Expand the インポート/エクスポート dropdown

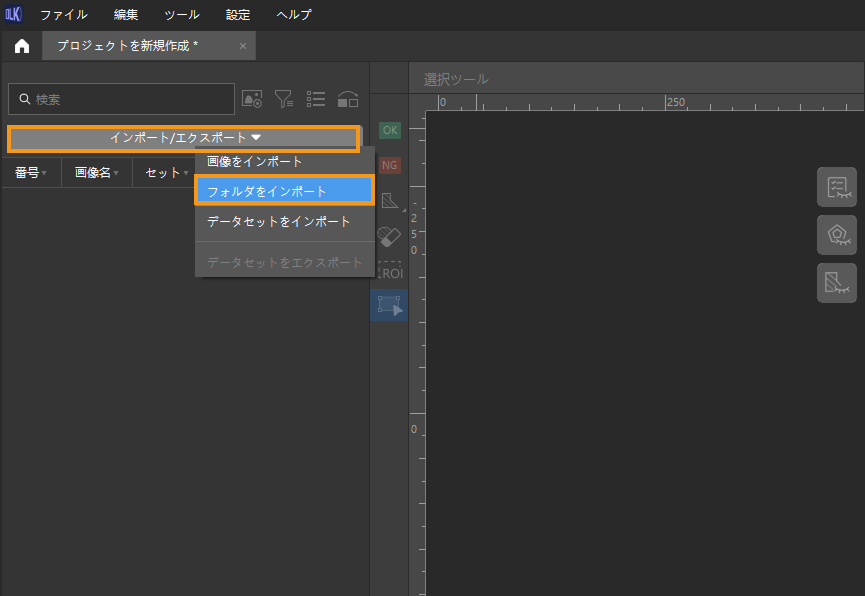tap(184, 138)
